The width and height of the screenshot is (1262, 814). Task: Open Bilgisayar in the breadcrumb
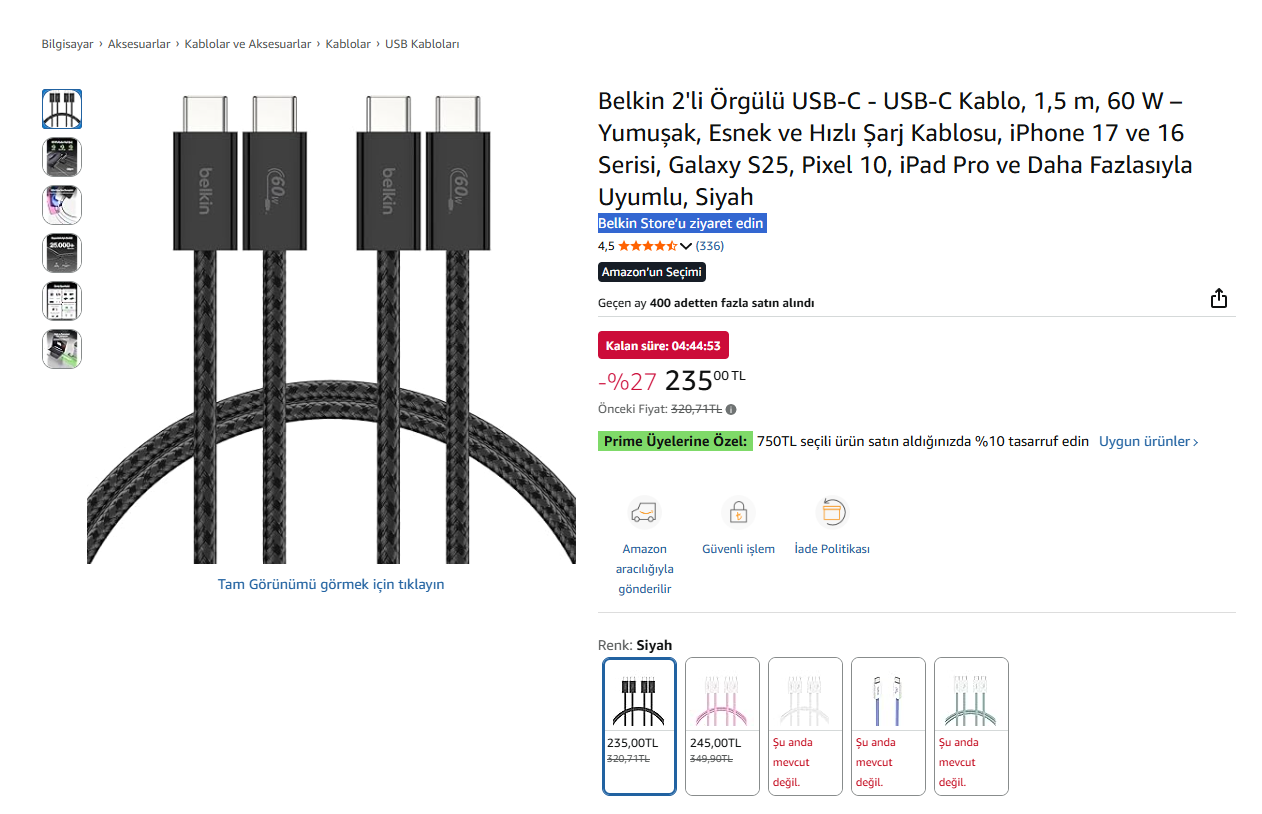pyautogui.click(x=67, y=44)
